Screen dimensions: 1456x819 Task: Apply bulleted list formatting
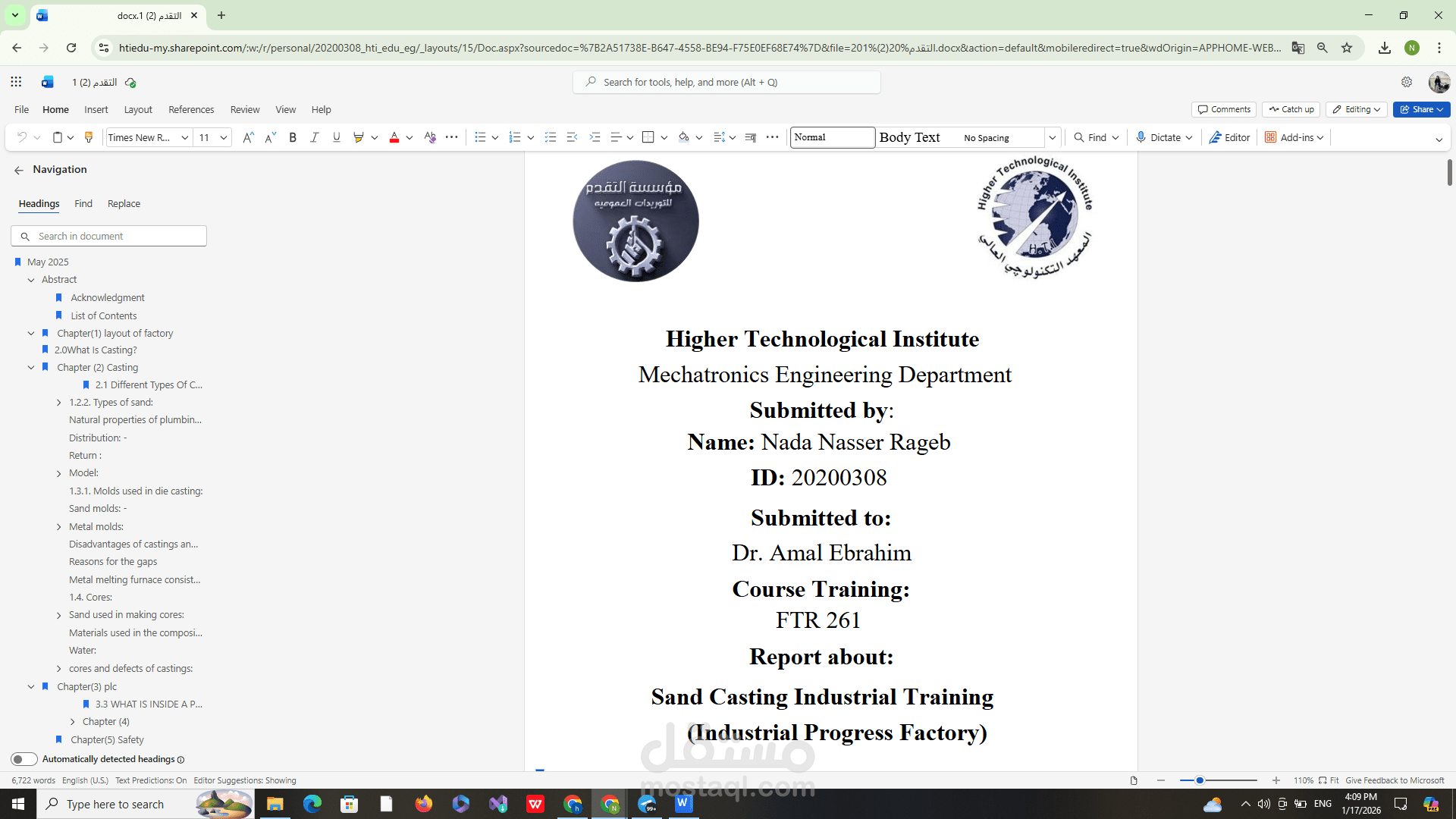click(x=479, y=137)
